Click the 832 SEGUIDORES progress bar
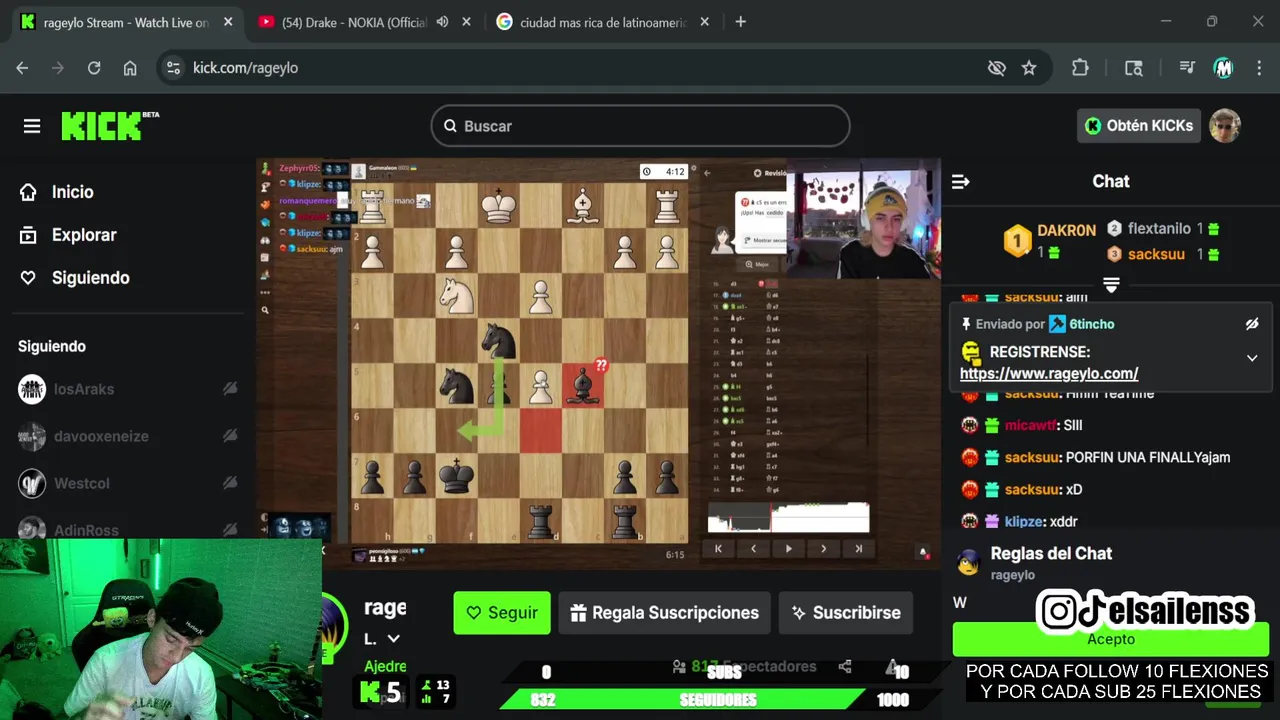 [x=718, y=700]
